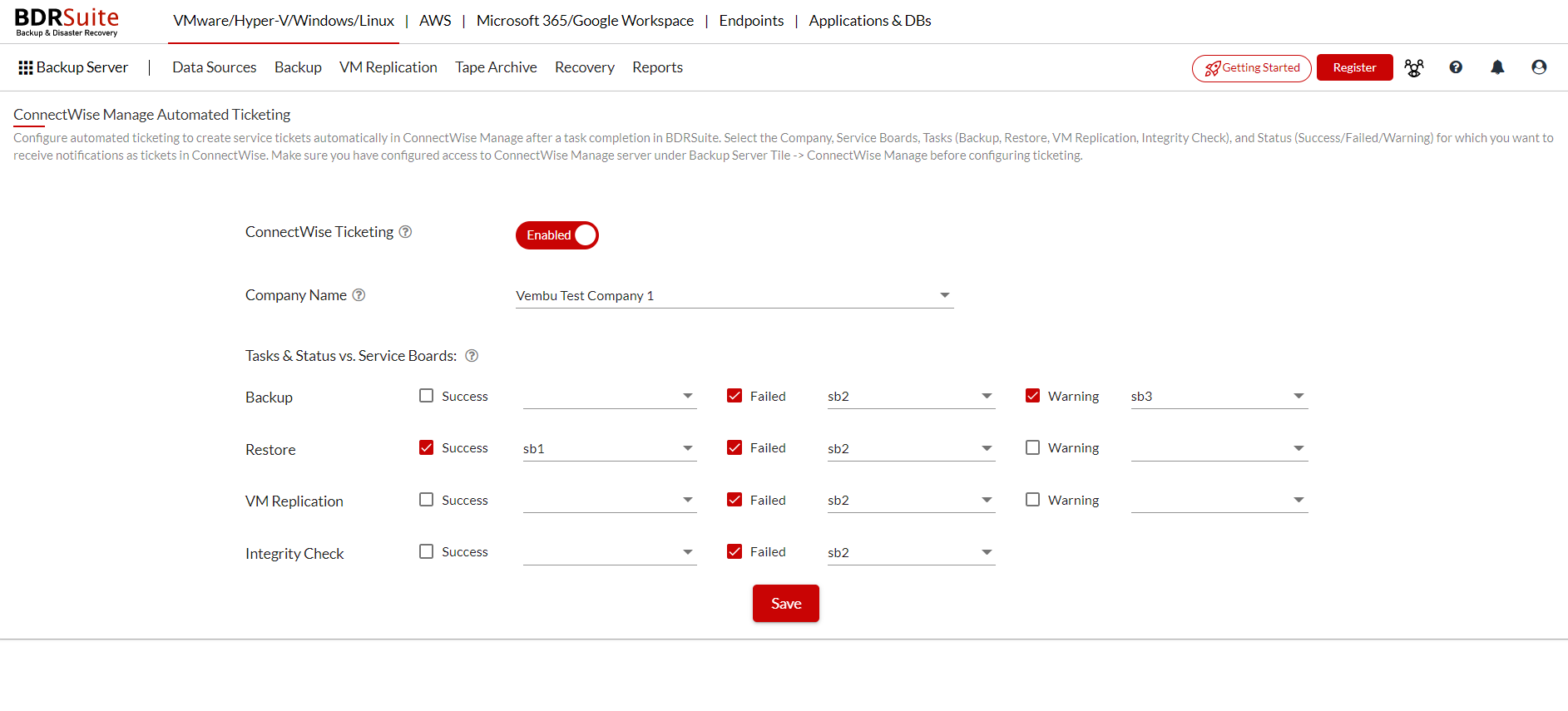Click the Getting Started rocket button
Screen dimensions: 1568x711
pyautogui.click(x=1251, y=67)
